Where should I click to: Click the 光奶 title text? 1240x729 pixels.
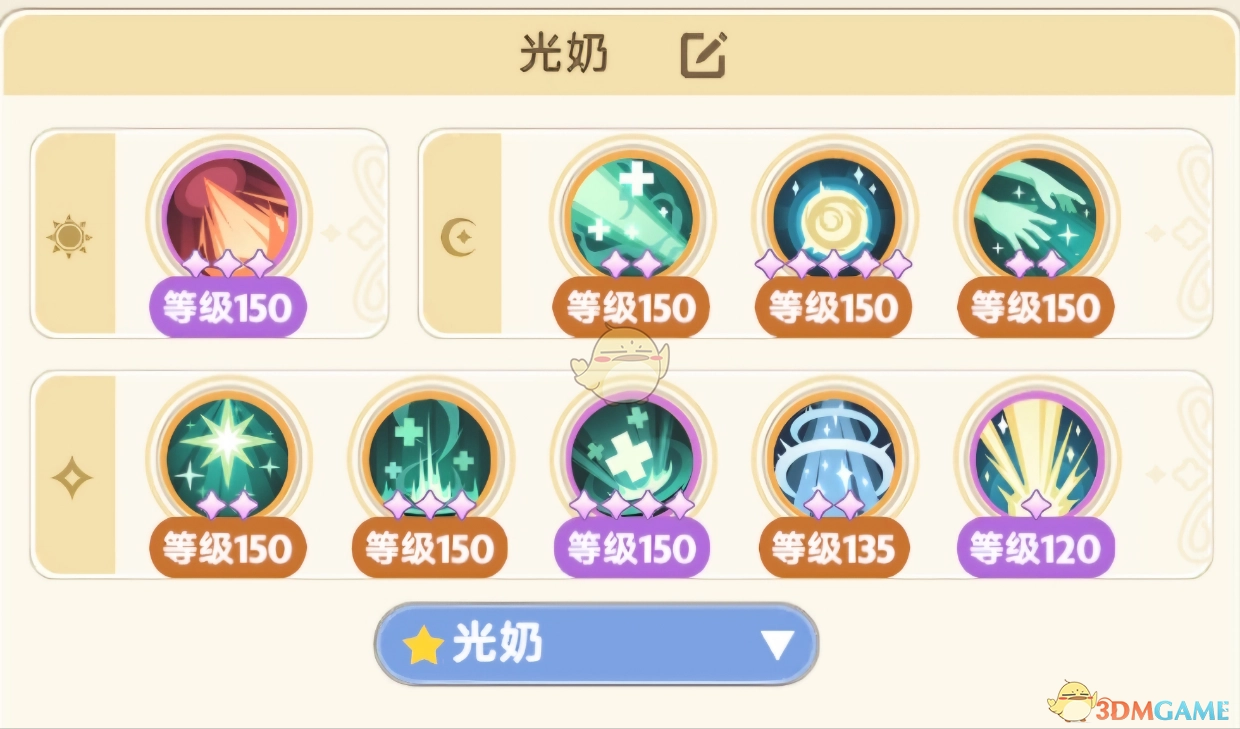point(563,55)
